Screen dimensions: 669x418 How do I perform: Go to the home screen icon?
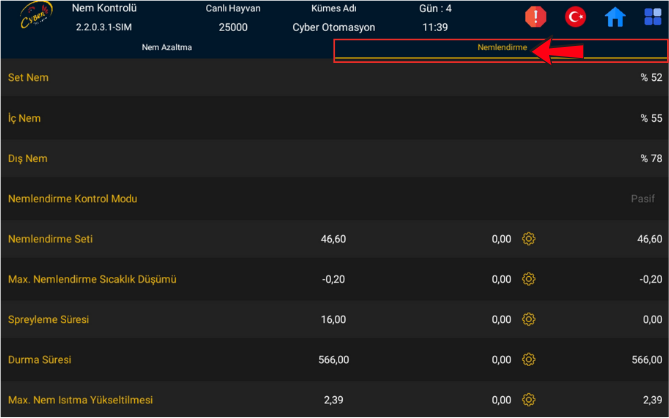coord(616,17)
